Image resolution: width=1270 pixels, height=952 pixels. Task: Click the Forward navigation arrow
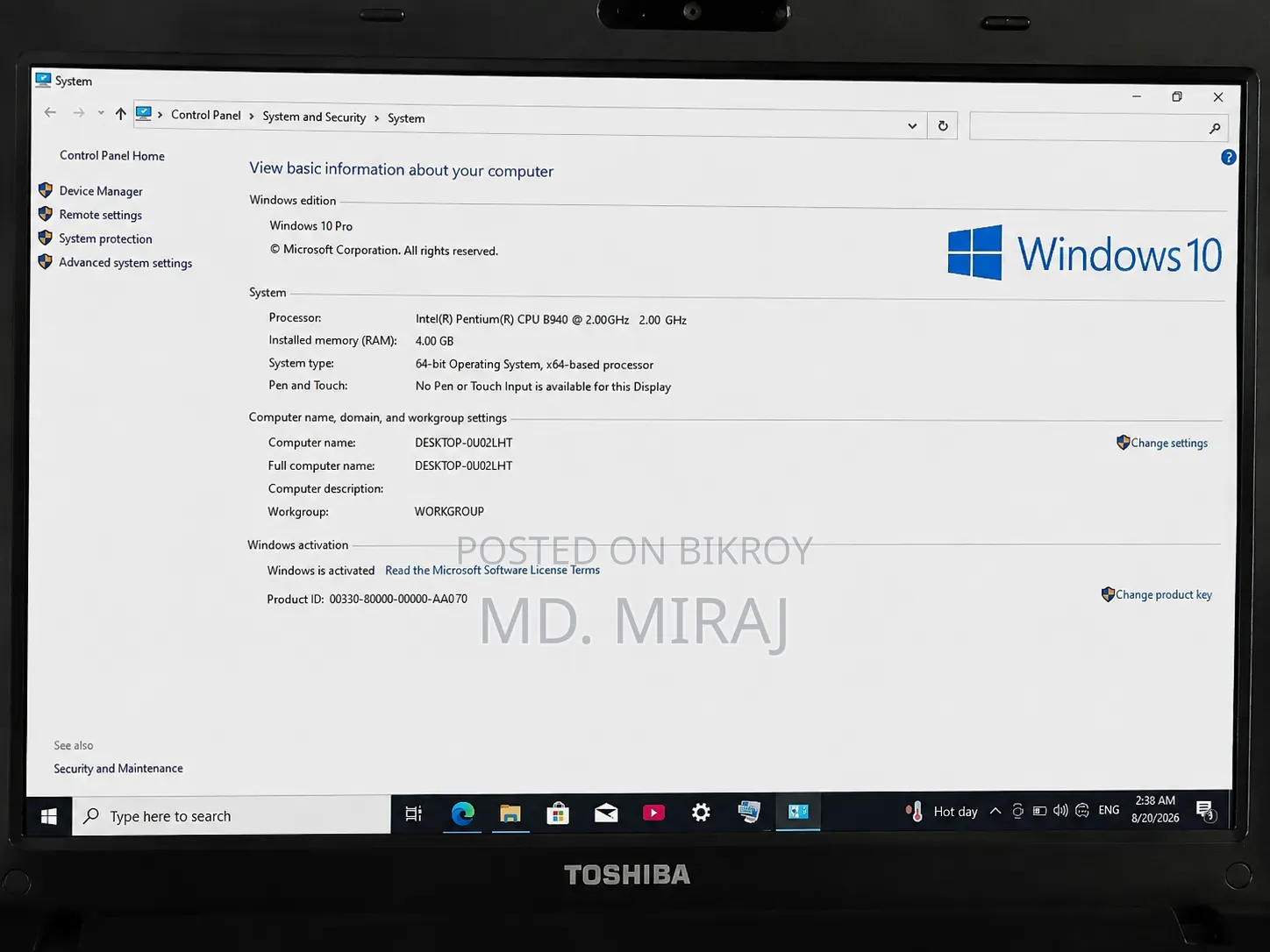tap(79, 112)
